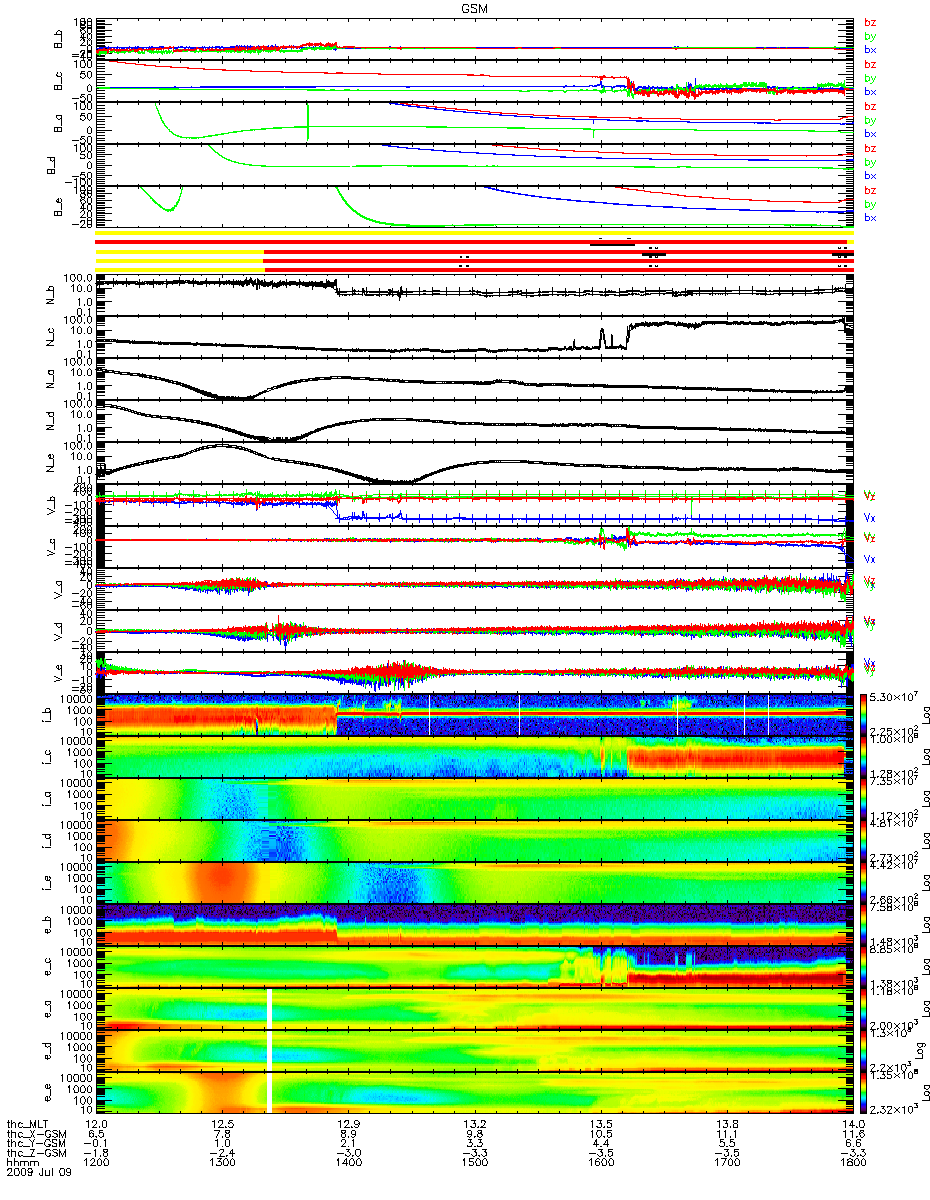Click Y-GSM value 4.4

point(600,1142)
